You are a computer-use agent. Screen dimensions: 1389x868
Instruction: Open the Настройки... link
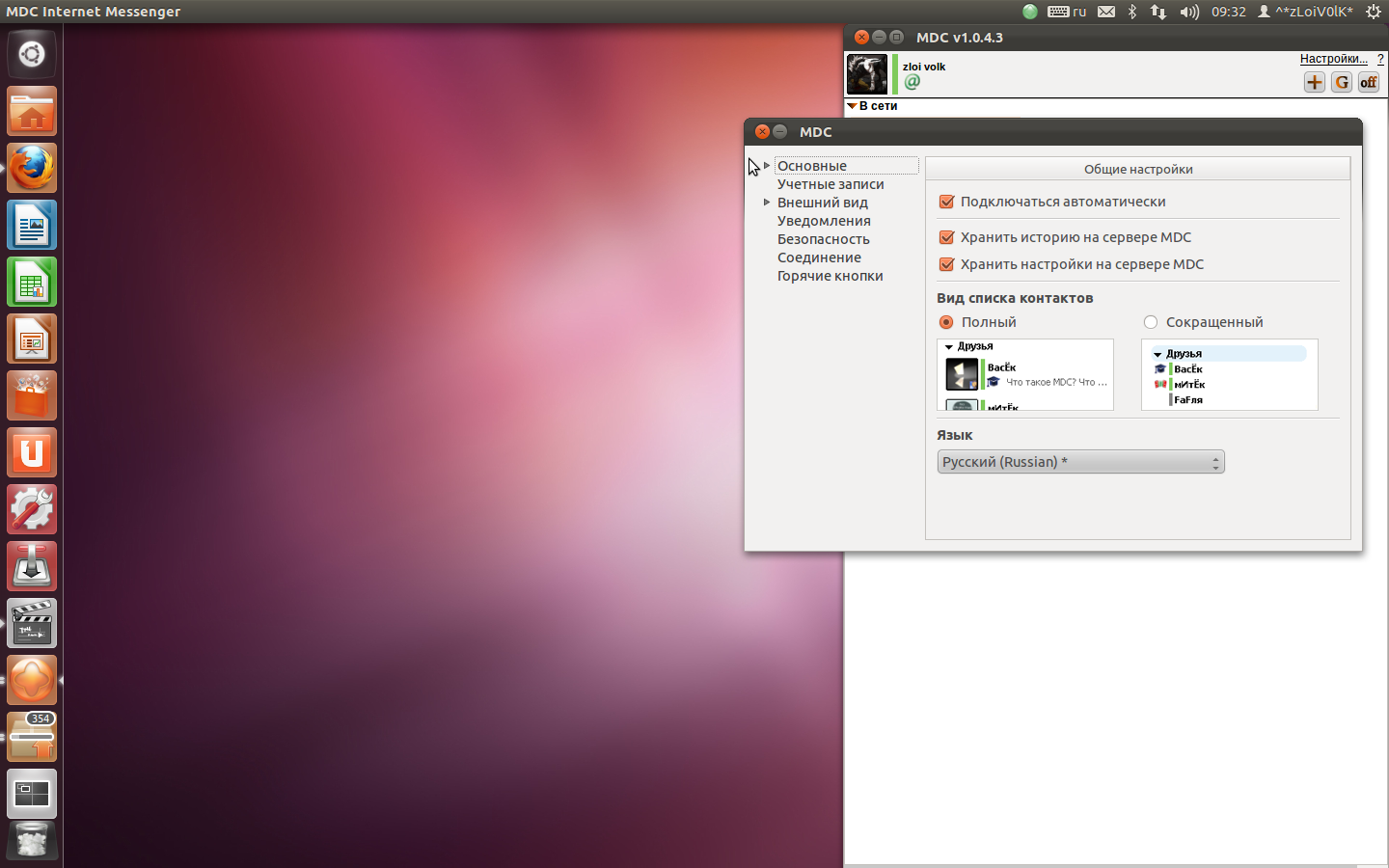coord(1333,59)
